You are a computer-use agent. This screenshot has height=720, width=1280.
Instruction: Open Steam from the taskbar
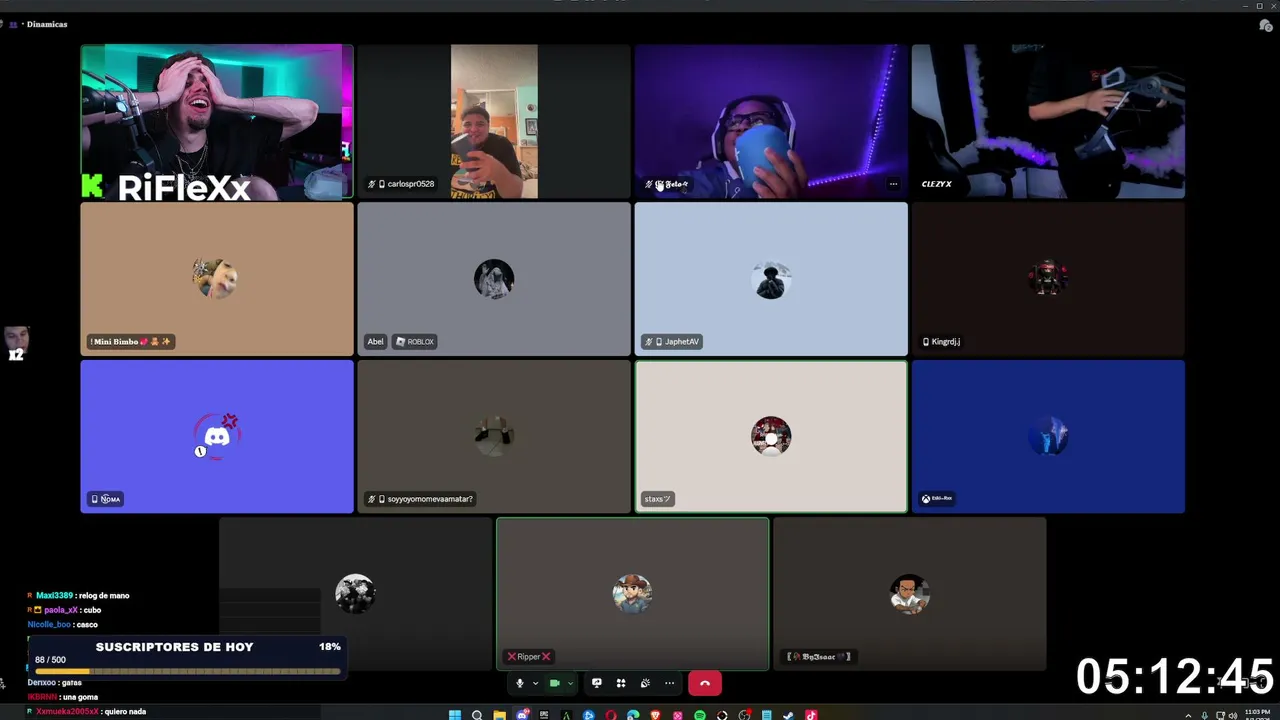(x=789, y=715)
